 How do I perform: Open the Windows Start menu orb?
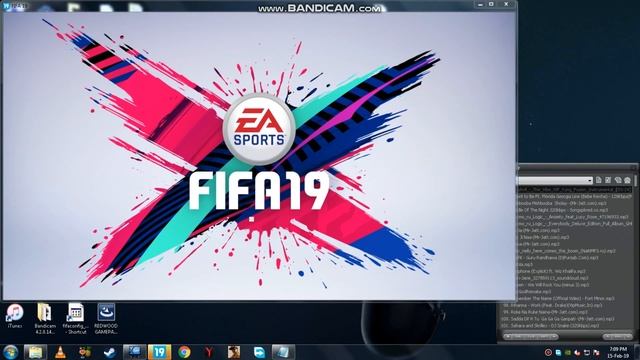tap(10, 352)
